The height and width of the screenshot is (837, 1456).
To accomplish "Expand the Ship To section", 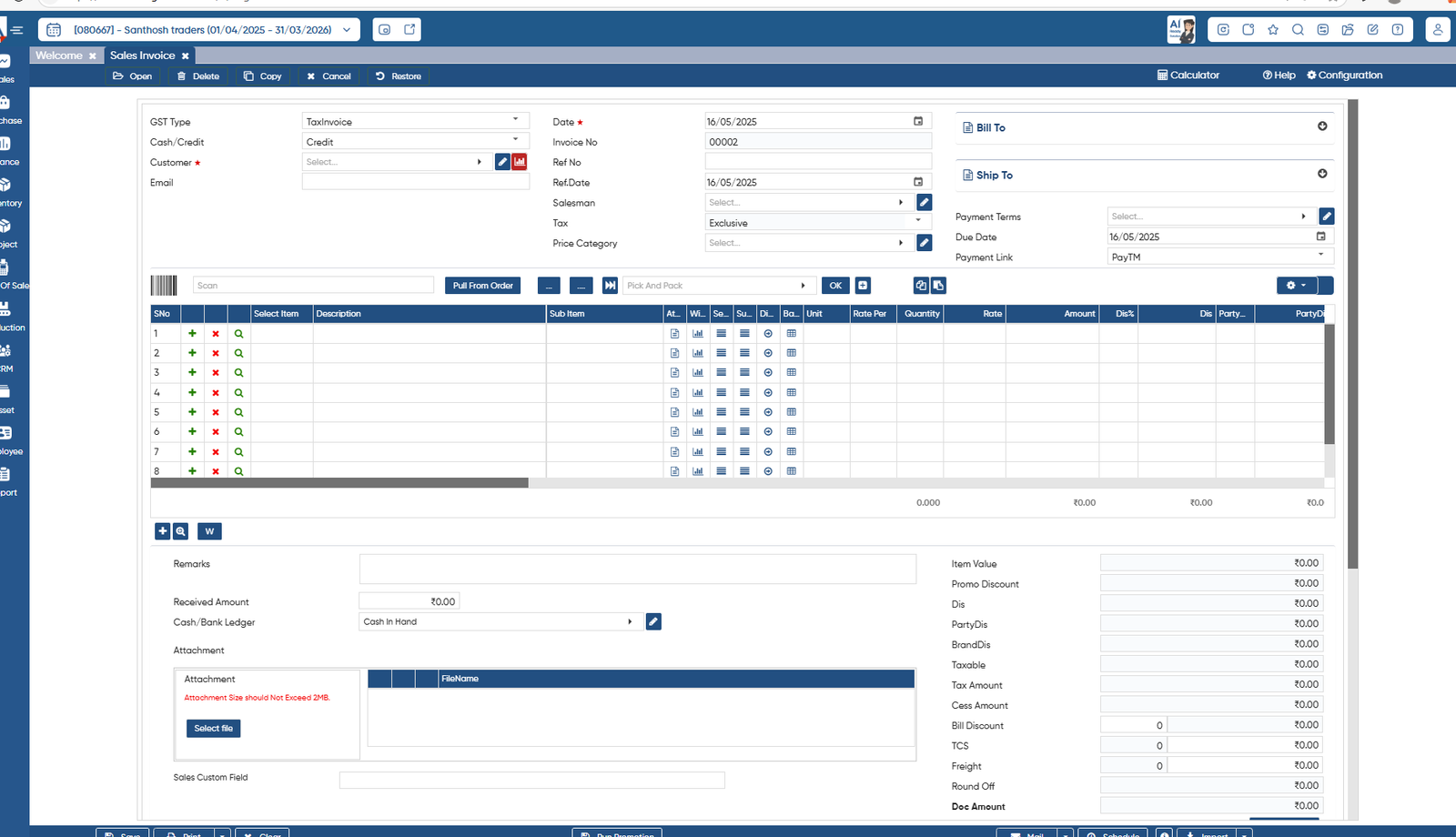I will pyautogui.click(x=1322, y=174).
